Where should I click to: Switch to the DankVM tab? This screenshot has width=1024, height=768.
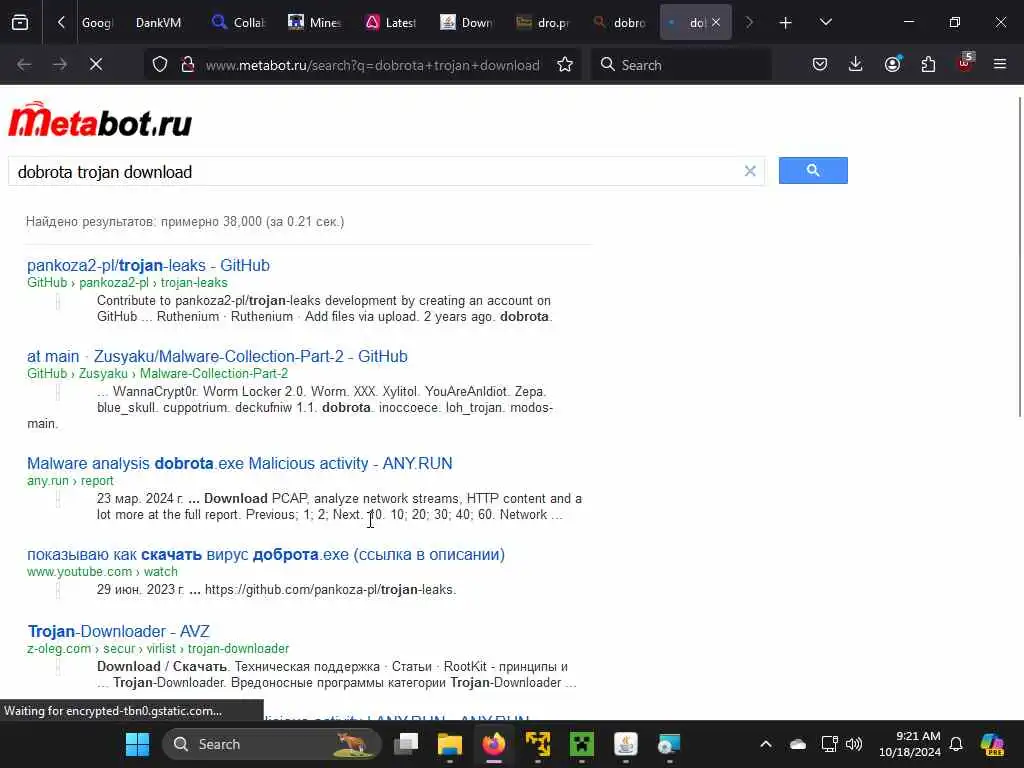[x=159, y=23]
